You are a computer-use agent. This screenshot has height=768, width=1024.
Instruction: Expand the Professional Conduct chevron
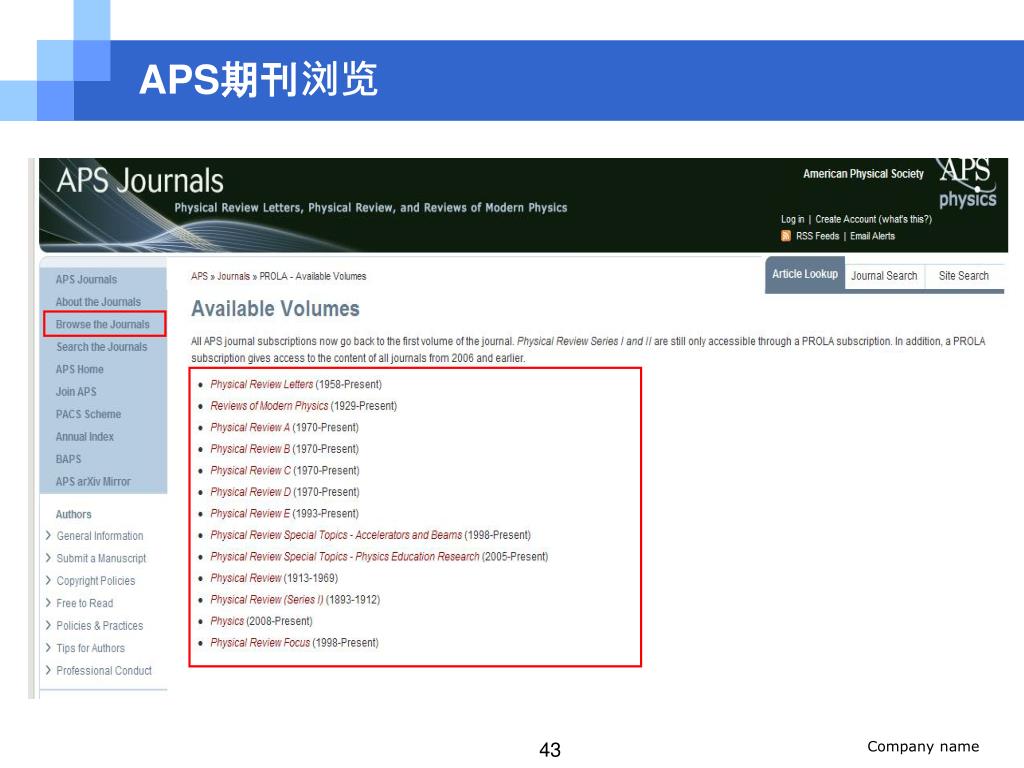click(48, 670)
